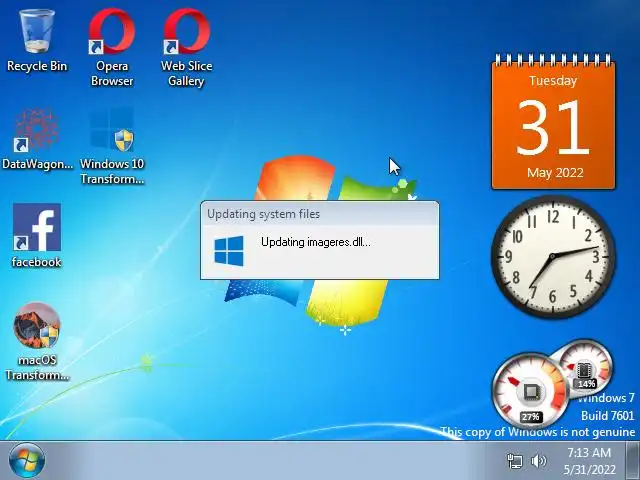This screenshot has height=480, width=640.
Task: Click 'Tuesday' on the calendar gadget
Action: (x=553, y=81)
